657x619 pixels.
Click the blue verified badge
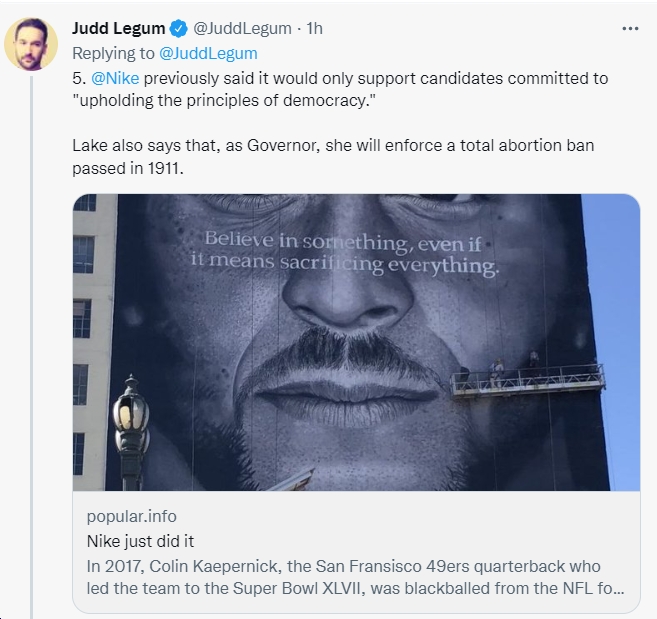tap(178, 29)
